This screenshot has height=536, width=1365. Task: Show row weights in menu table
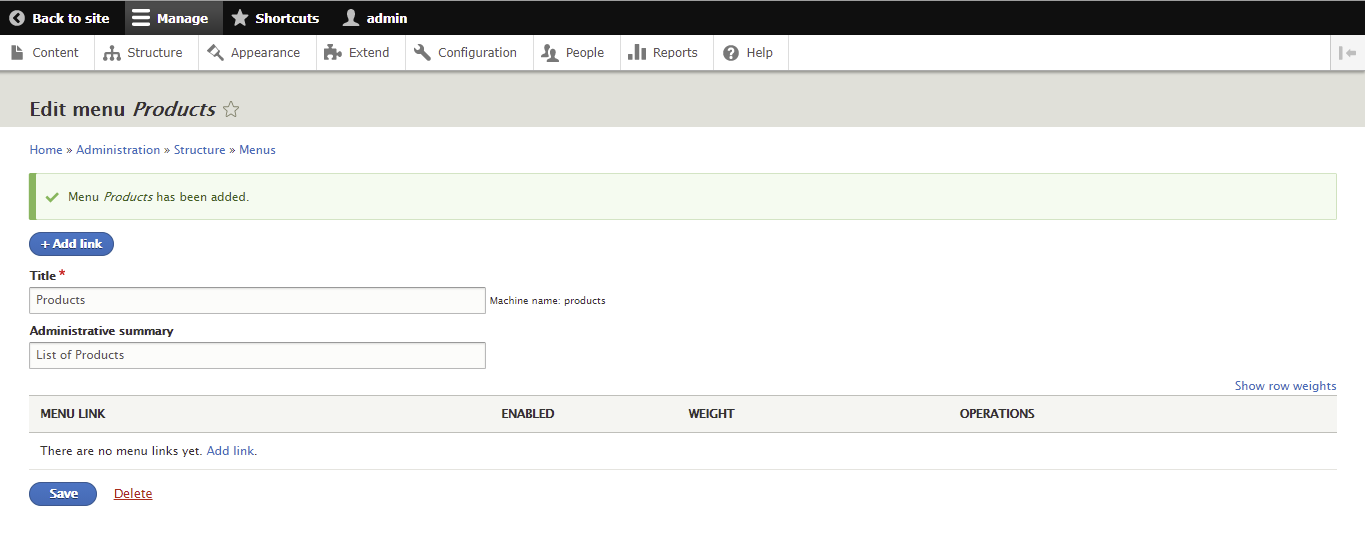[x=1285, y=386]
